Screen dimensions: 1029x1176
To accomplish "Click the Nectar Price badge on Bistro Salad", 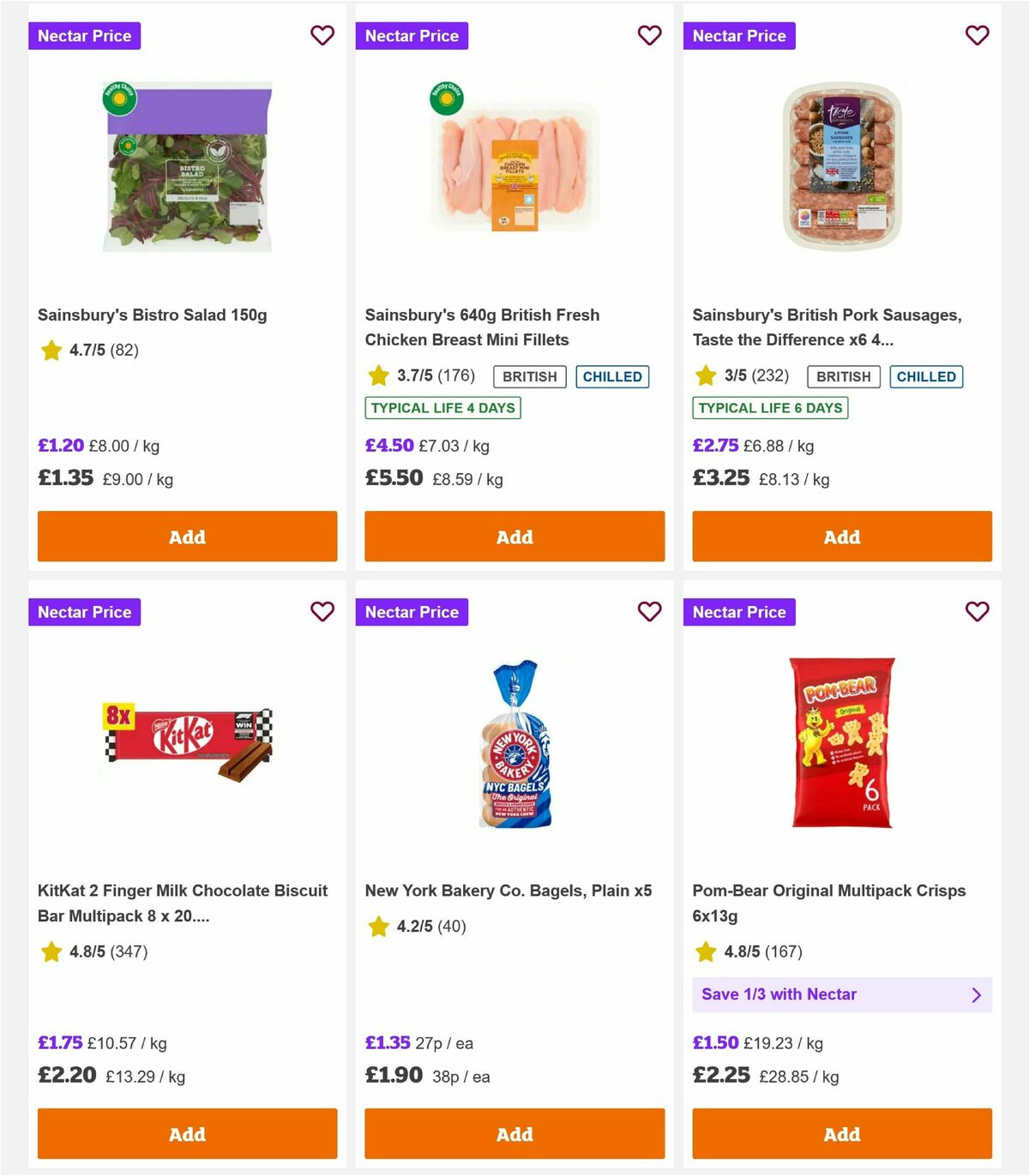I will tap(85, 36).
